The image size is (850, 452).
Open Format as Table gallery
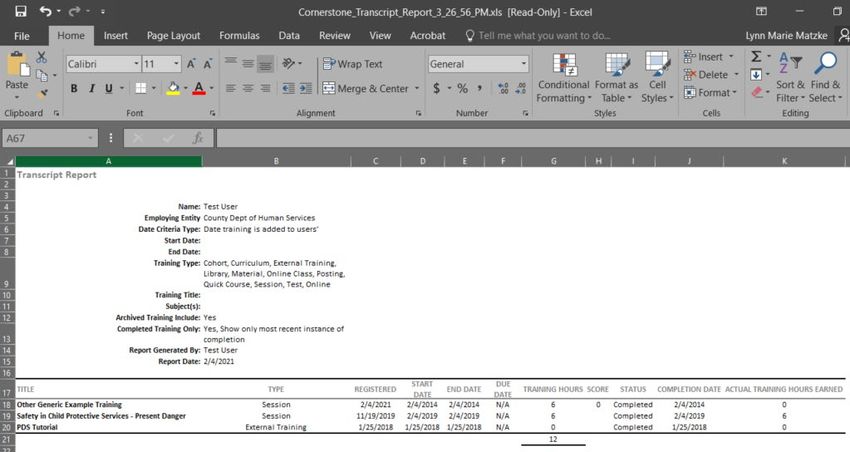[616, 78]
